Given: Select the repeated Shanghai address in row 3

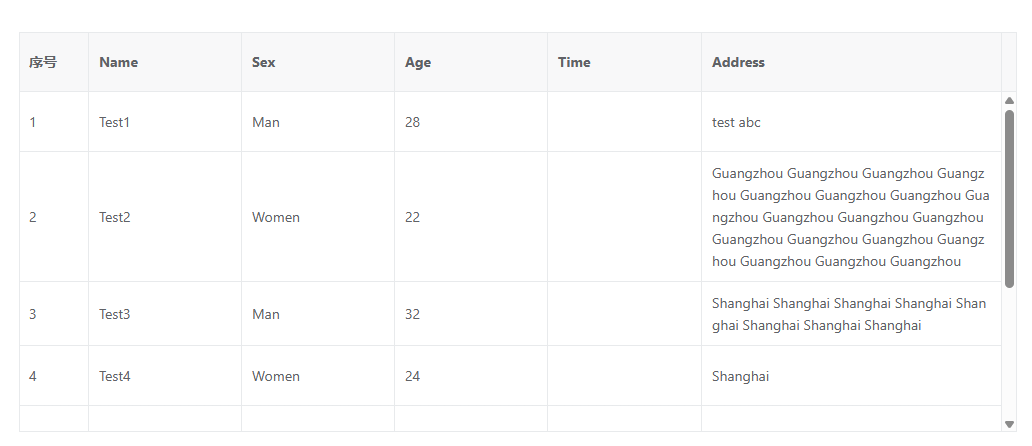Looking at the screenshot, I should 848,314.
